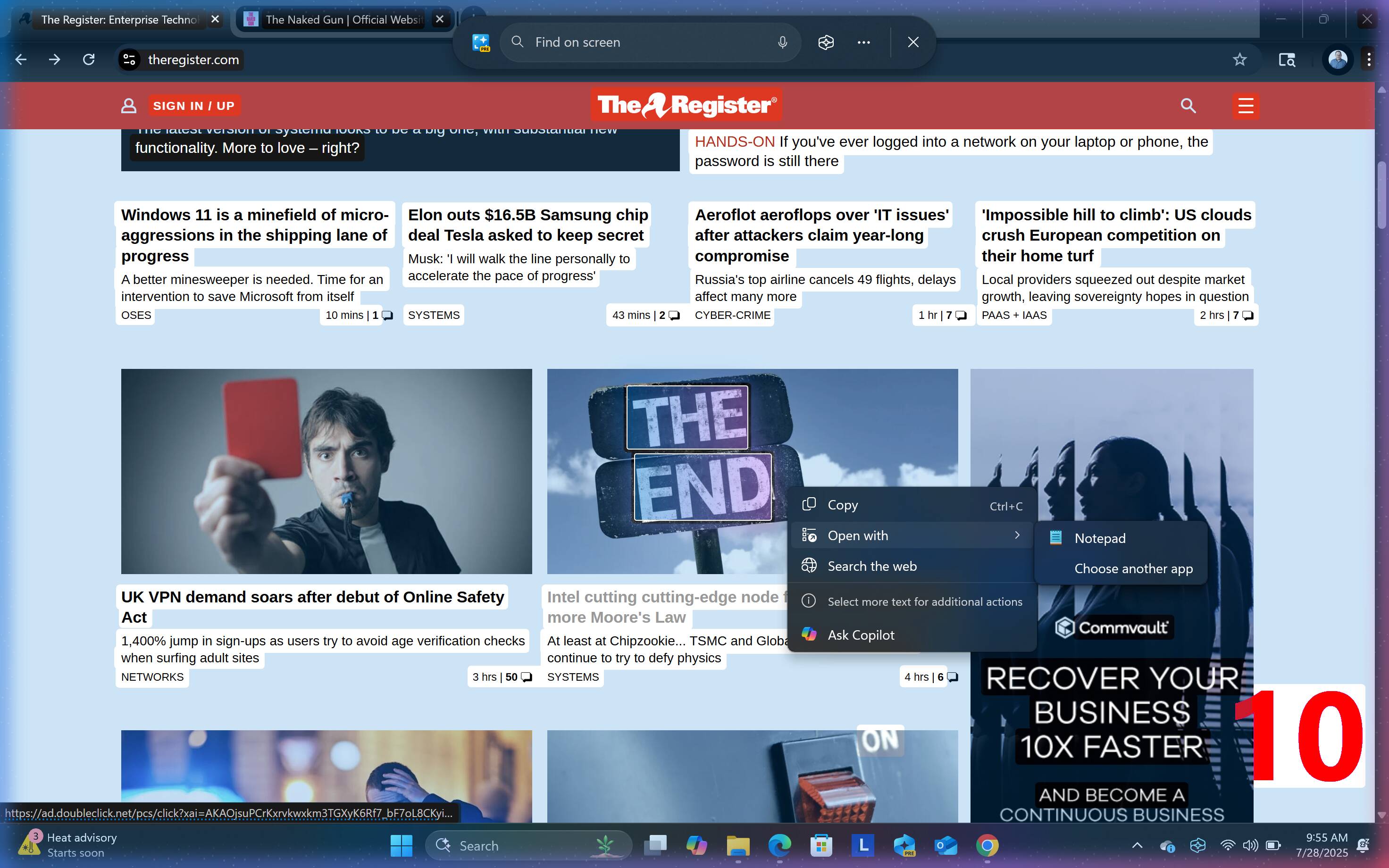Select Notepad in the Open with submenu
The height and width of the screenshot is (868, 1389).
pyautogui.click(x=1121, y=538)
